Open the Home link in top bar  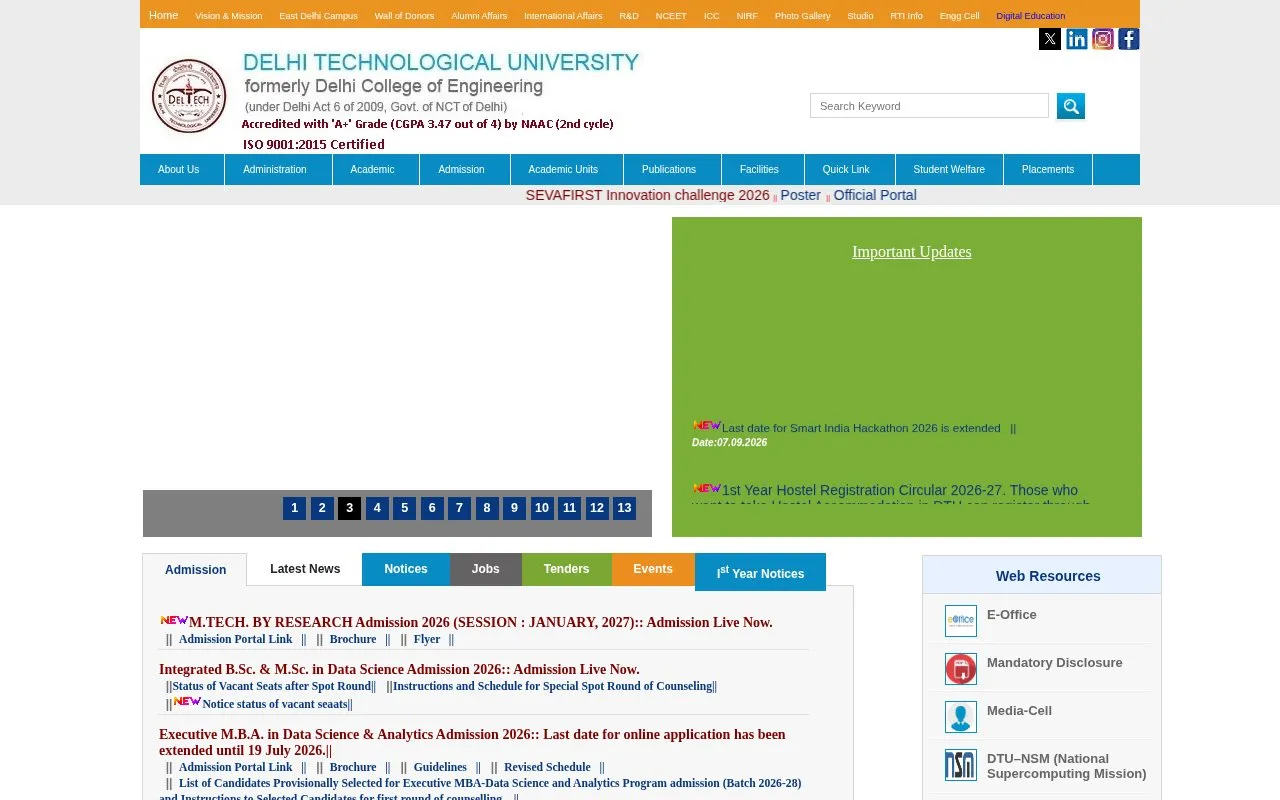pos(163,15)
